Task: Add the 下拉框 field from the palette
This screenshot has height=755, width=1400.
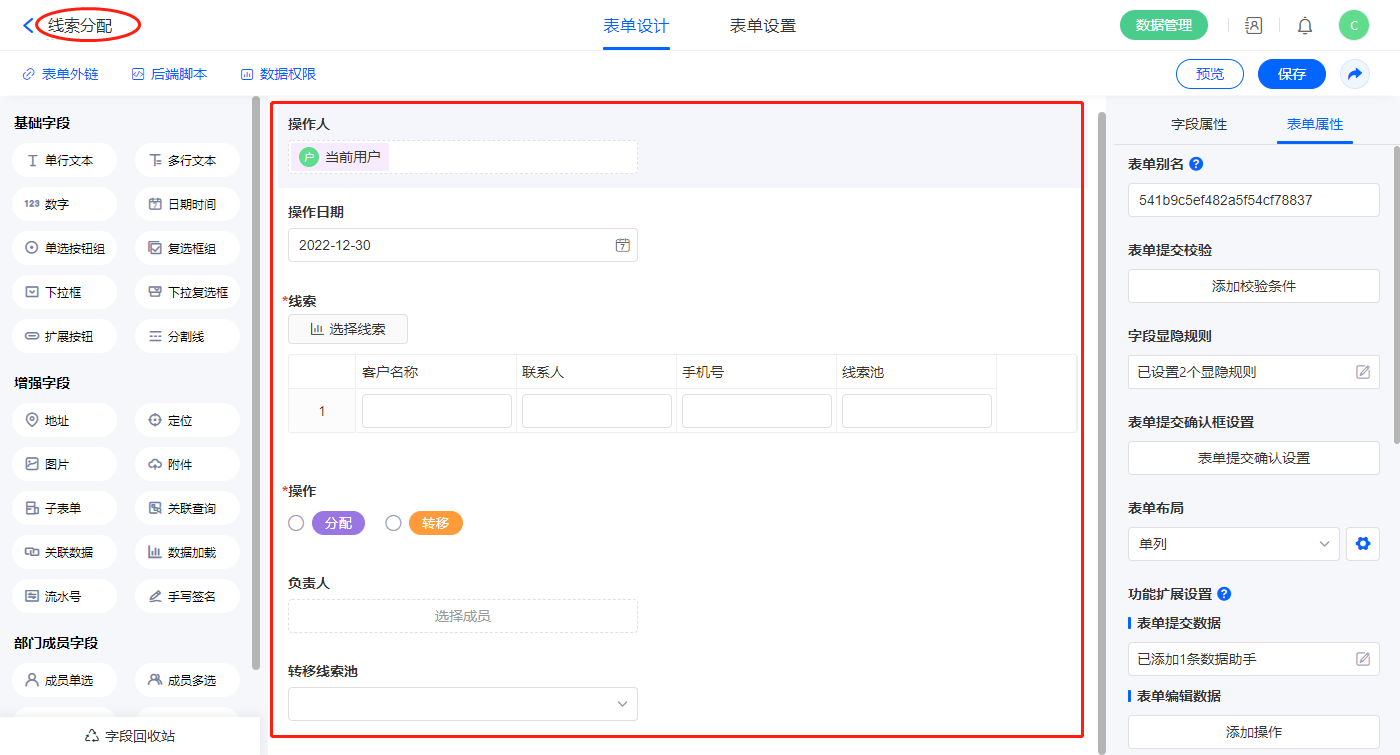Action: pos(64,293)
